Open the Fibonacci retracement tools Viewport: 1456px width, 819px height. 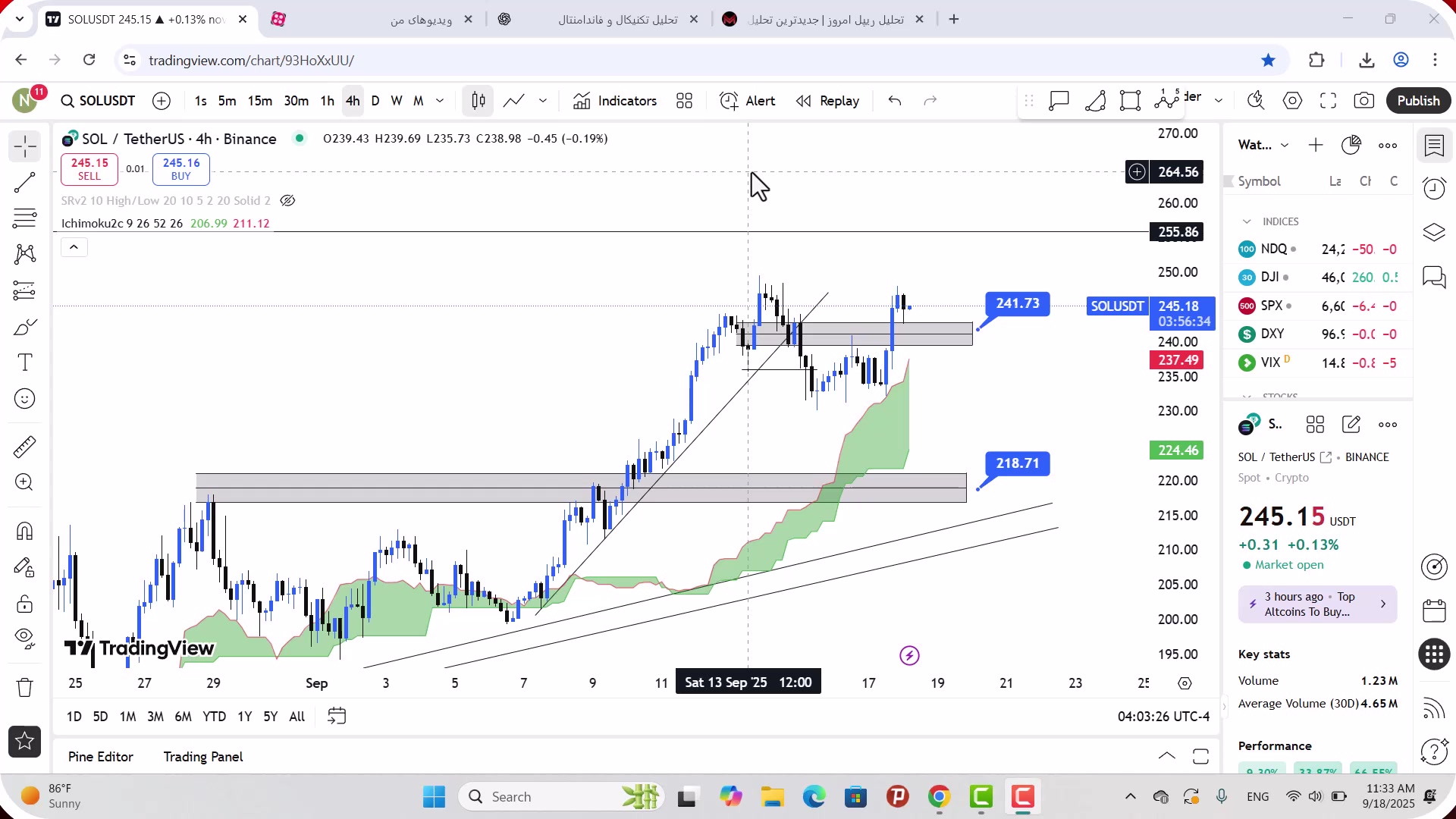coord(25,218)
